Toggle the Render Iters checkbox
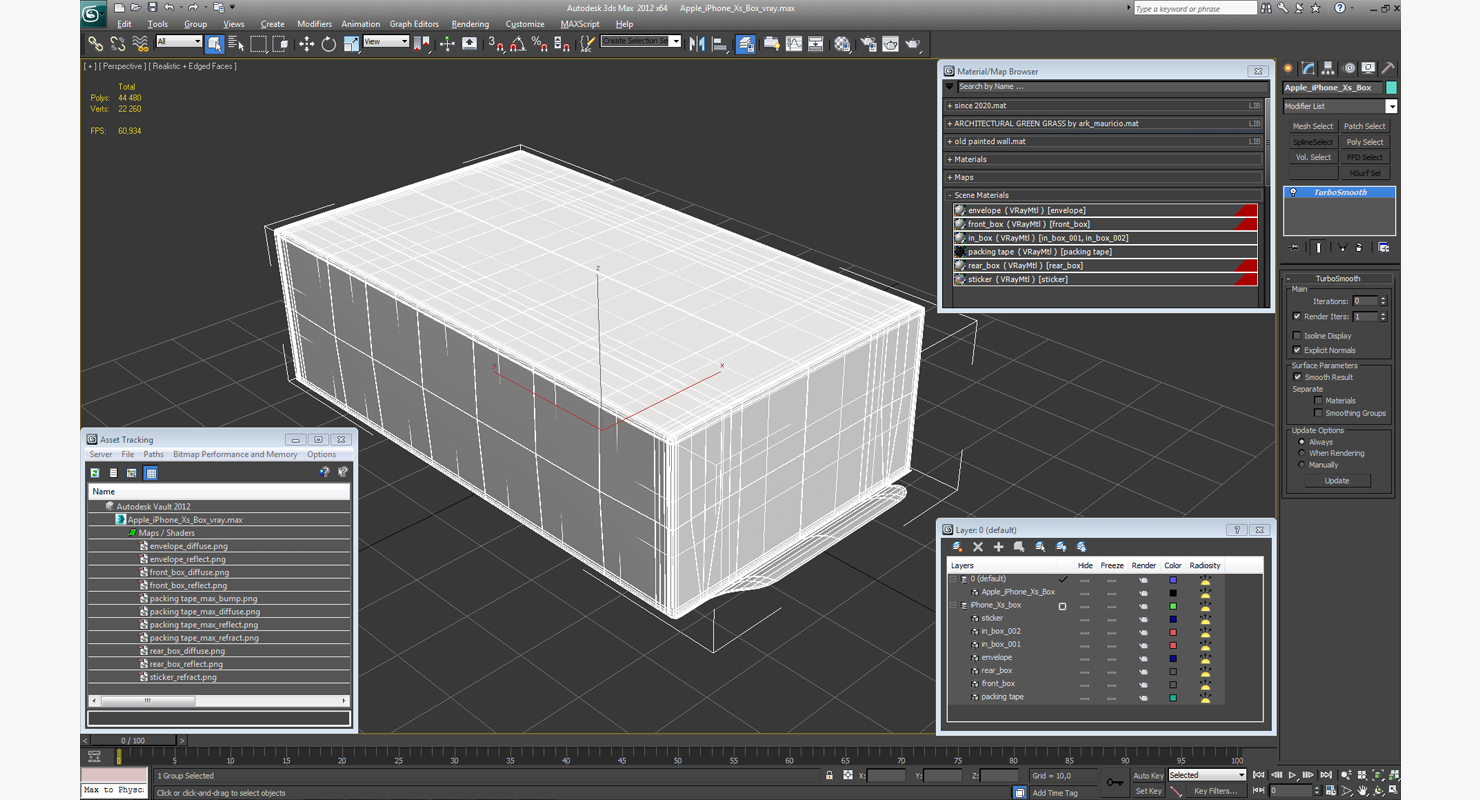This screenshot has height=800, width=1480. coord(1298,317)
